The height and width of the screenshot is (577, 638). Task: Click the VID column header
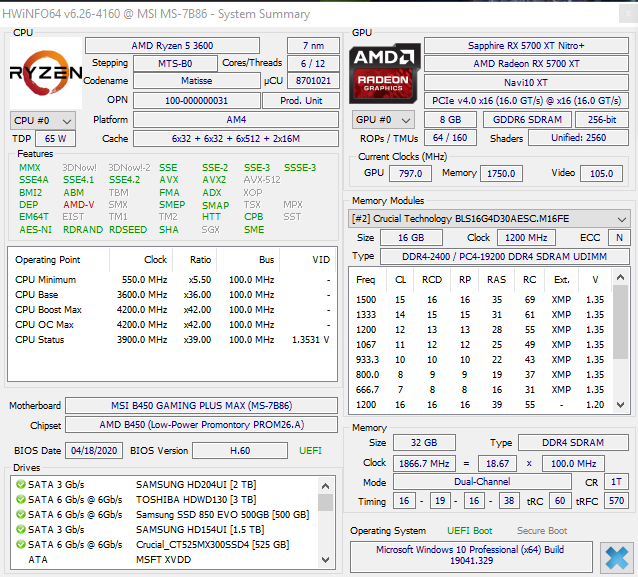pos(321,260)
